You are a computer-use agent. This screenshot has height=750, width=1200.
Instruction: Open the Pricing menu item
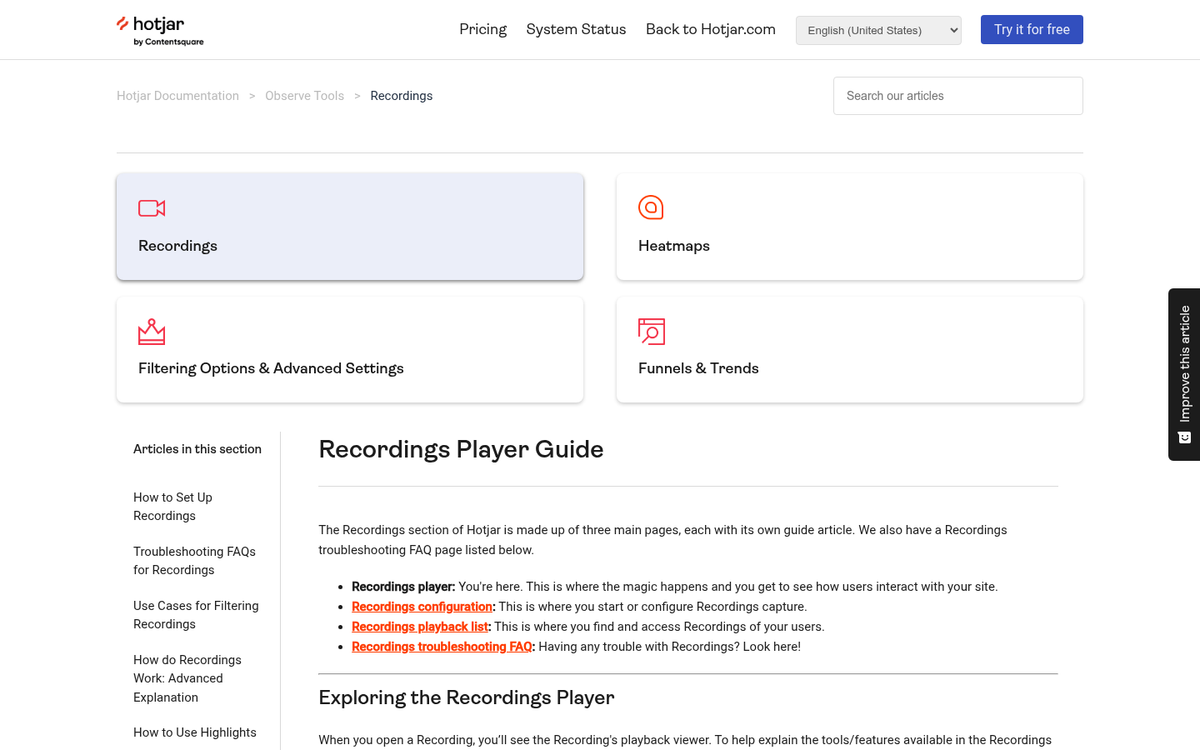coord(482,29)
